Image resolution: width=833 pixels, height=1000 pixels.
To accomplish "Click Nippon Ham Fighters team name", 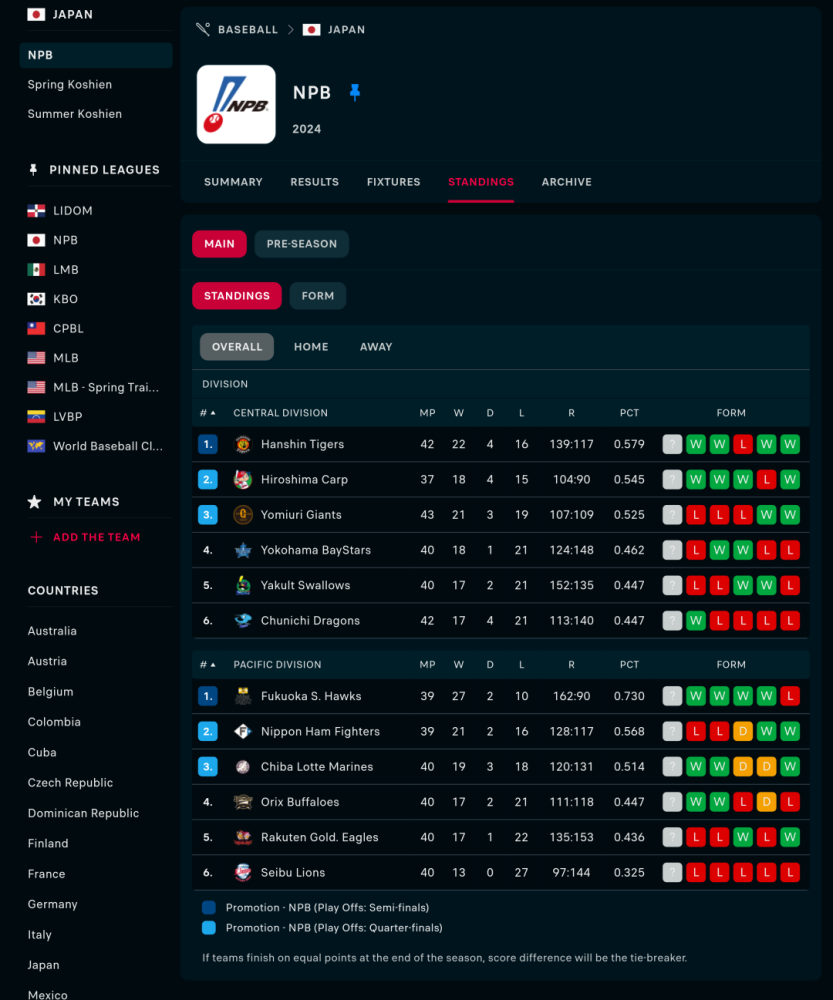I will click(320, 732).
